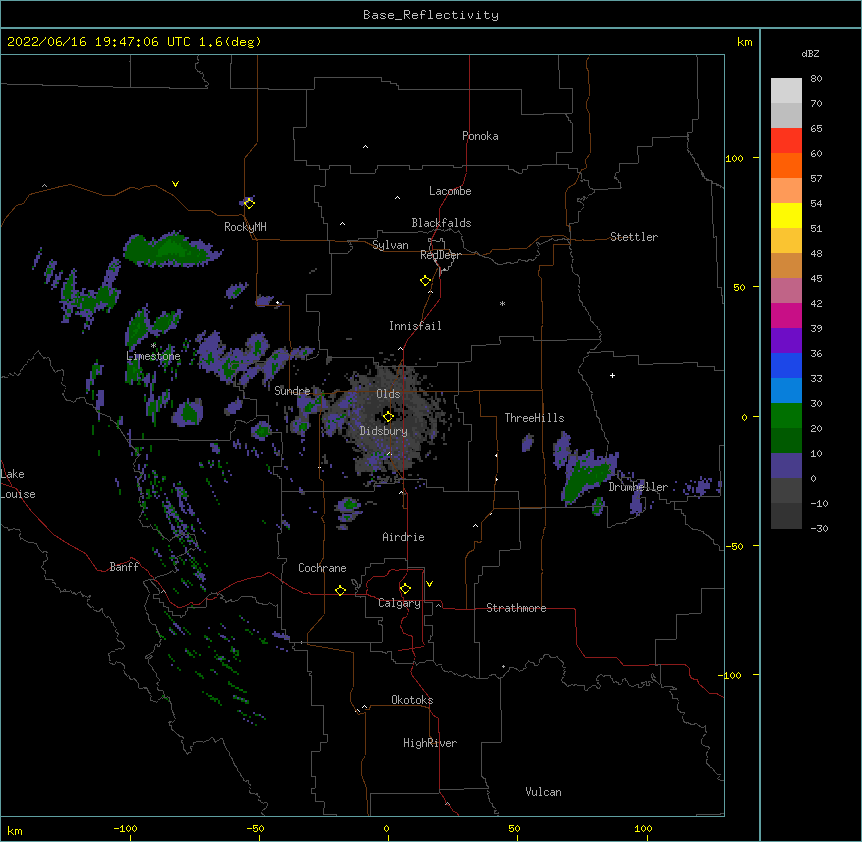Select the dark green 10-20 dBZ swatch
Image resolution: width=862 pixels, height=842 pixels.
coord(786,441)
